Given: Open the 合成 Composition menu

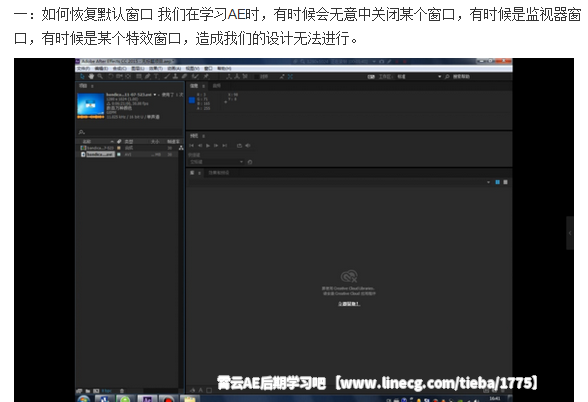Looking at the screenshot, I should point(120,69).
